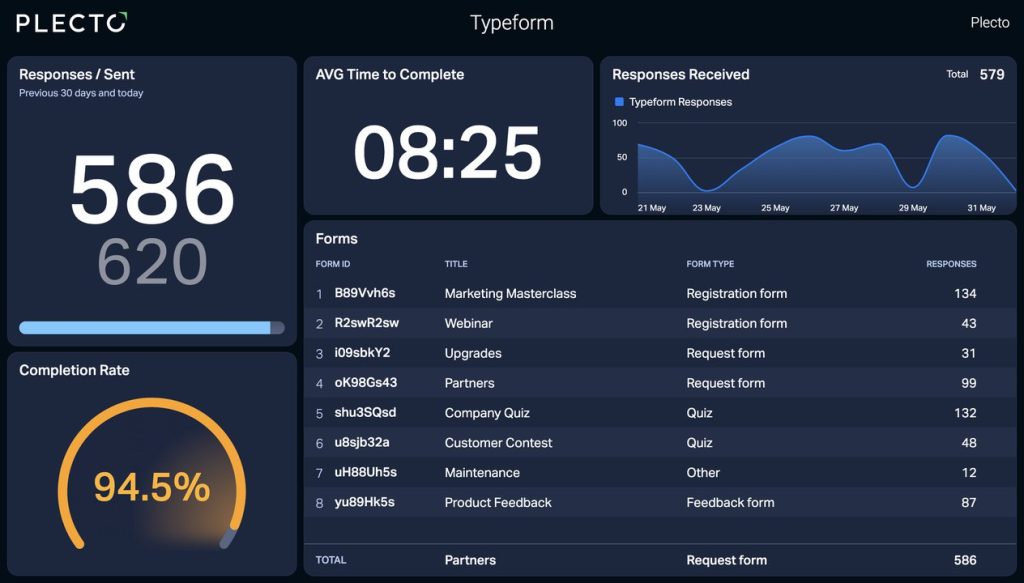
Task: Select the Customer Contest row
Action: pos(660,443)
